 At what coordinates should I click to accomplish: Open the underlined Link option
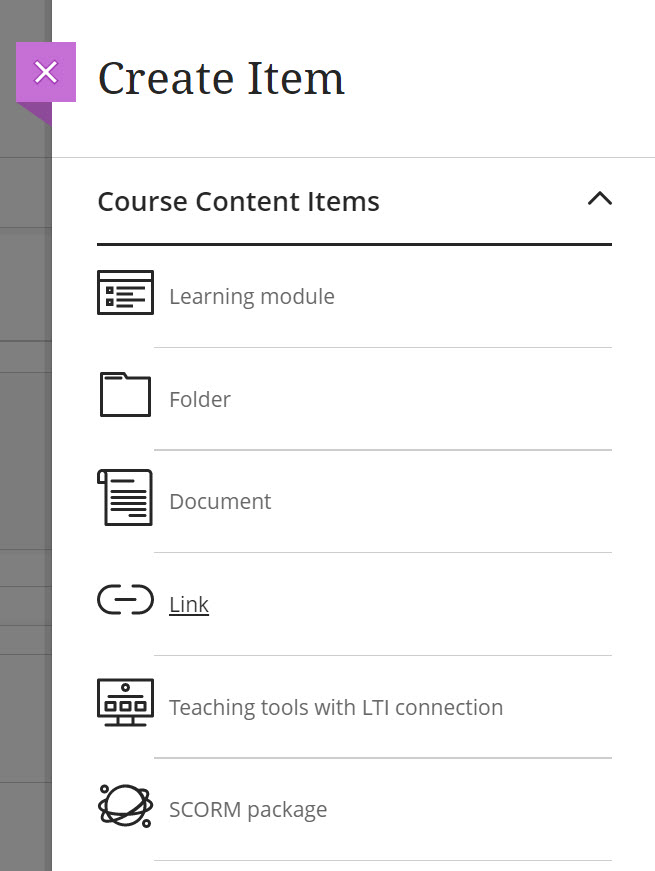coord(189,605)
